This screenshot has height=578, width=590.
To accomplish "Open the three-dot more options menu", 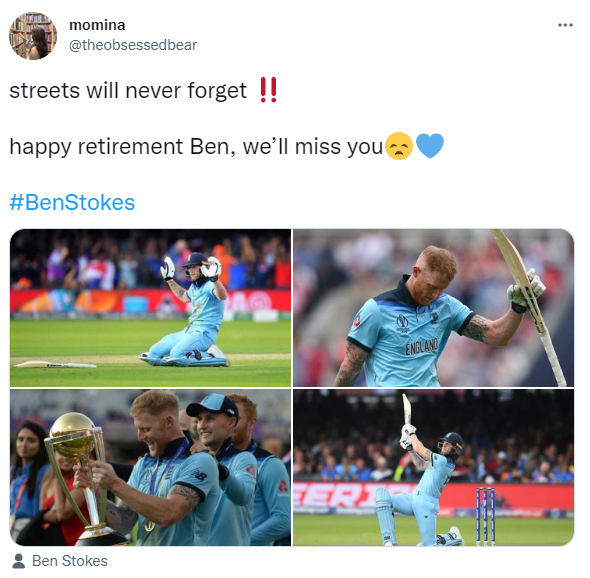I will pos(565,25).
